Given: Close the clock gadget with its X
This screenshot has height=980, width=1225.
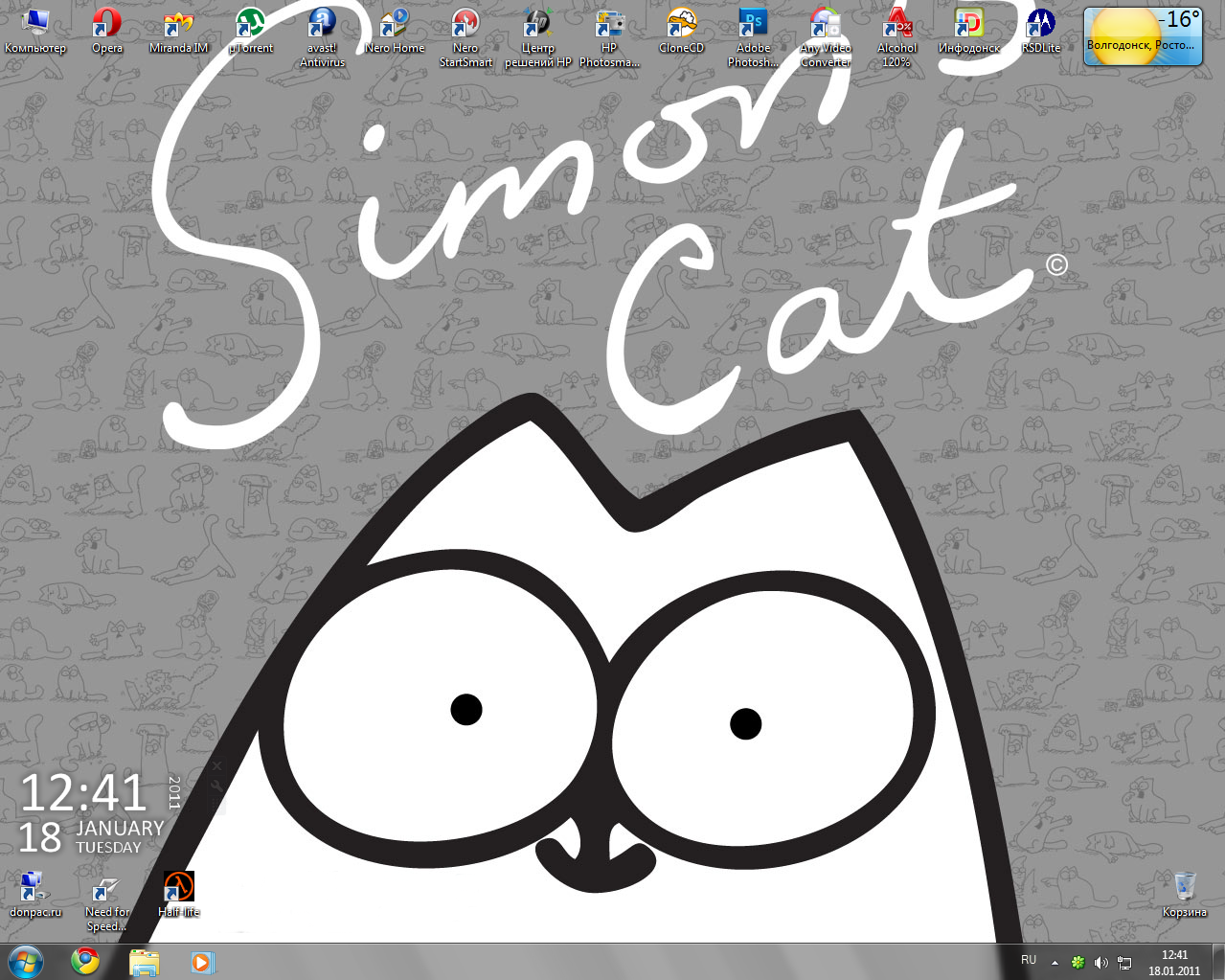Looking at the screenshot, I should pos(217,765).
